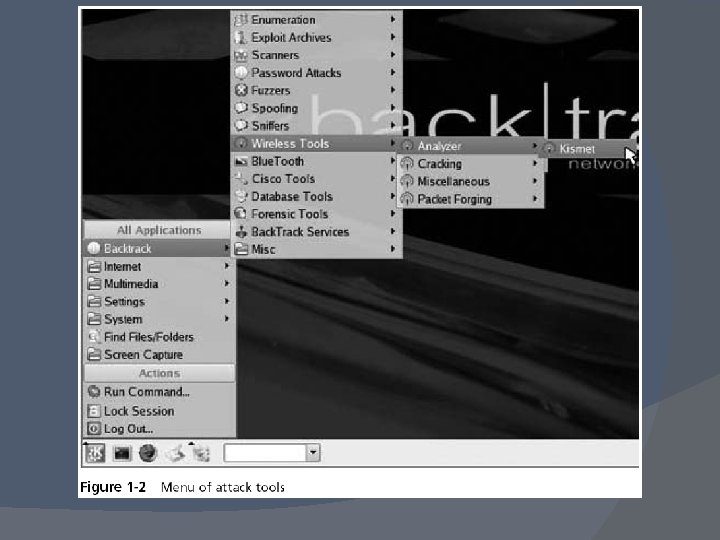Image resolution: width=720 pixels, height=540 pixels.
Task: Click the Run Command gear icon
Action: click(x=94, y=392)
